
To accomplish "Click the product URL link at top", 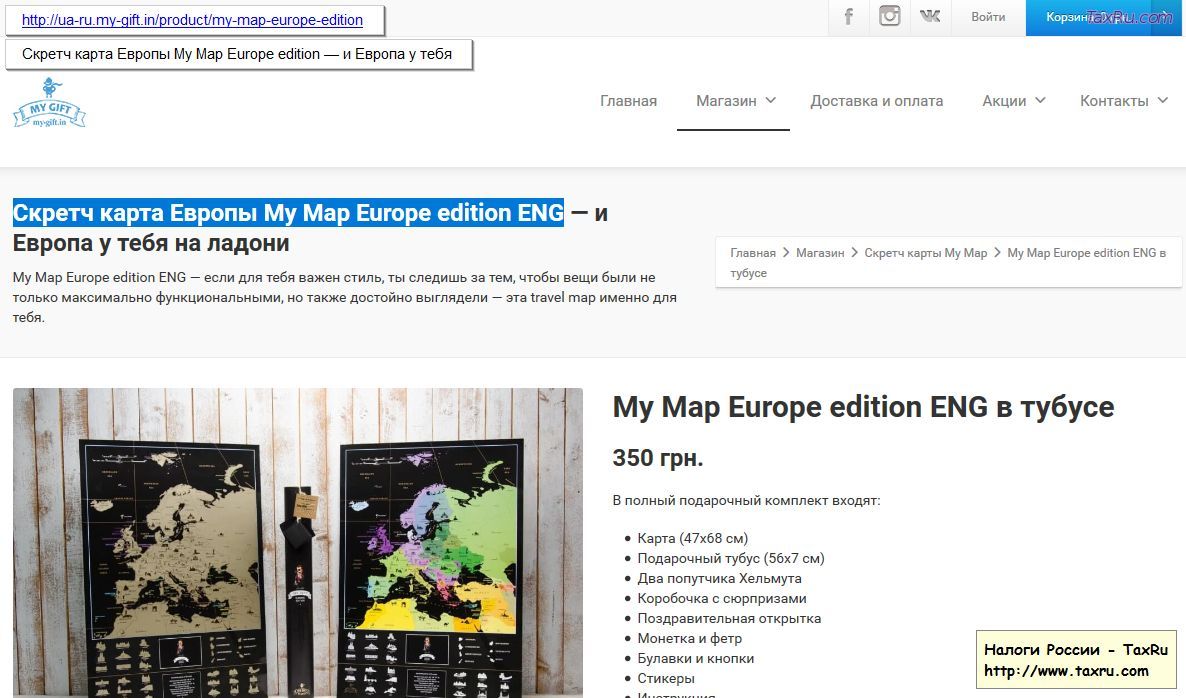I will coord(192,19).
